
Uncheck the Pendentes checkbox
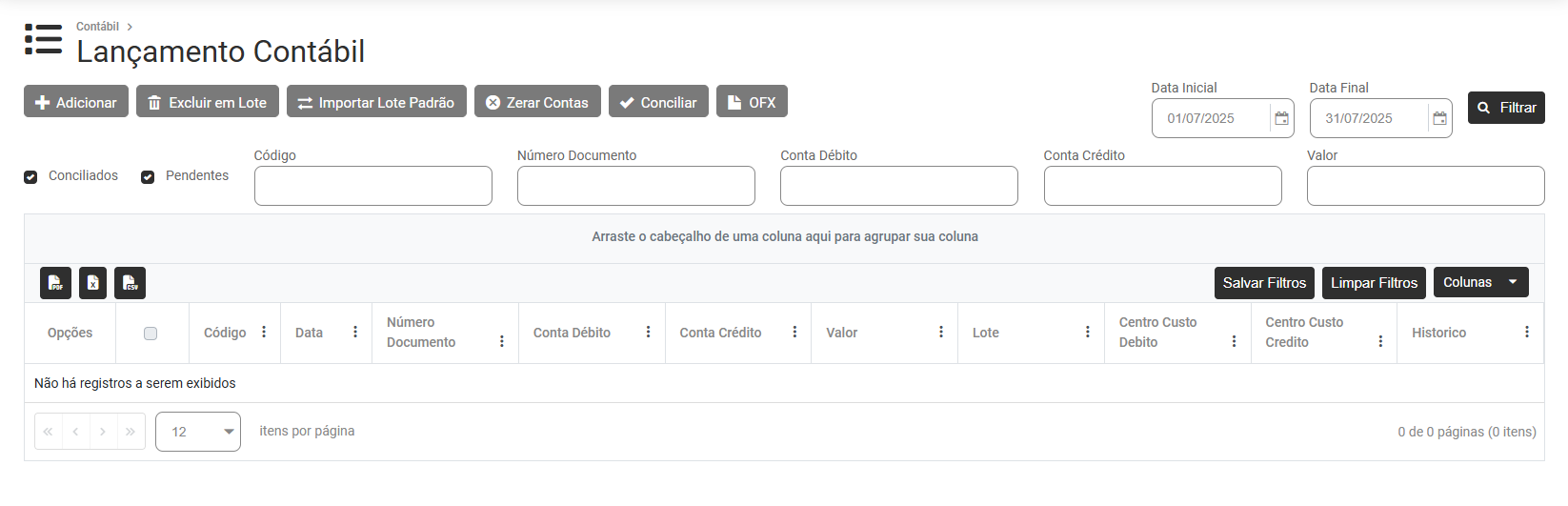coord(148,177)
